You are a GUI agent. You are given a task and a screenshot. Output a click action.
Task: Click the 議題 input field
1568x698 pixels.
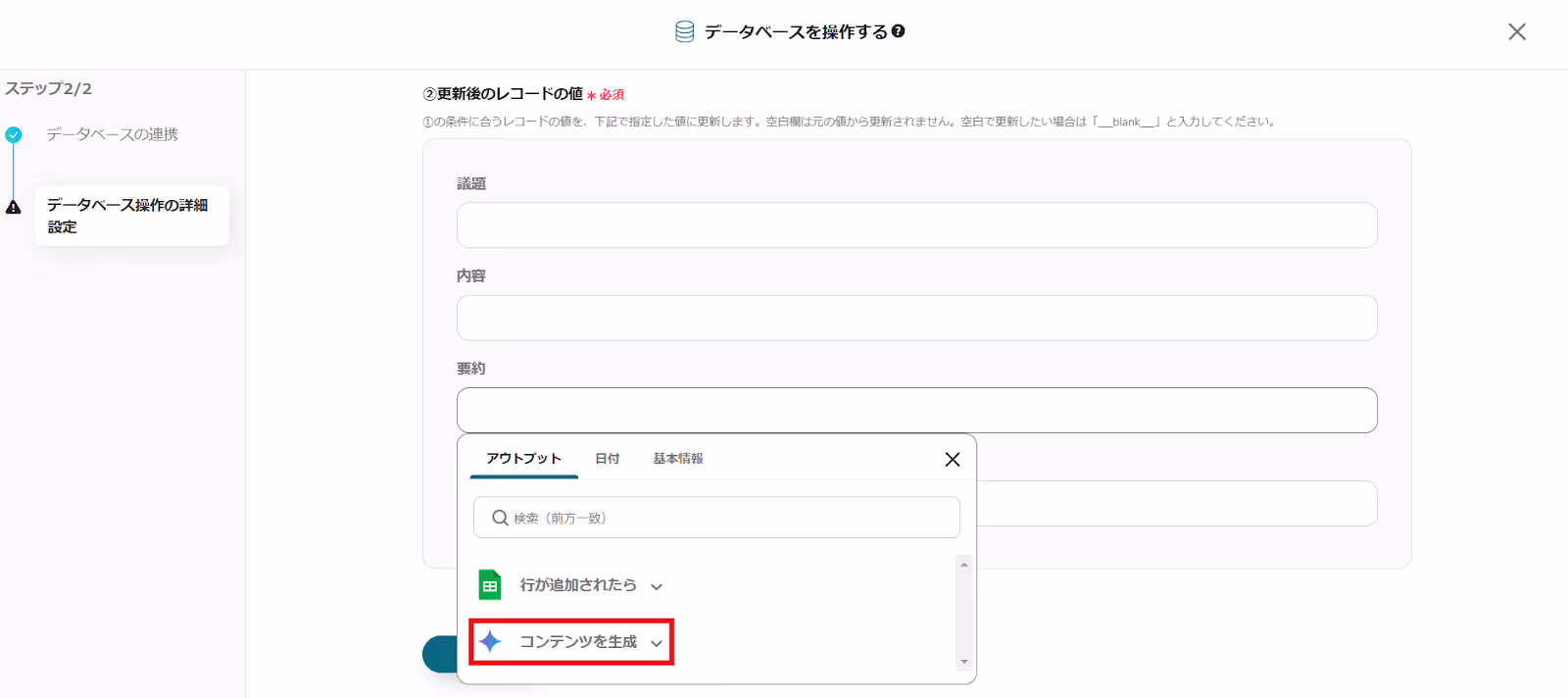tap(917, 225)
